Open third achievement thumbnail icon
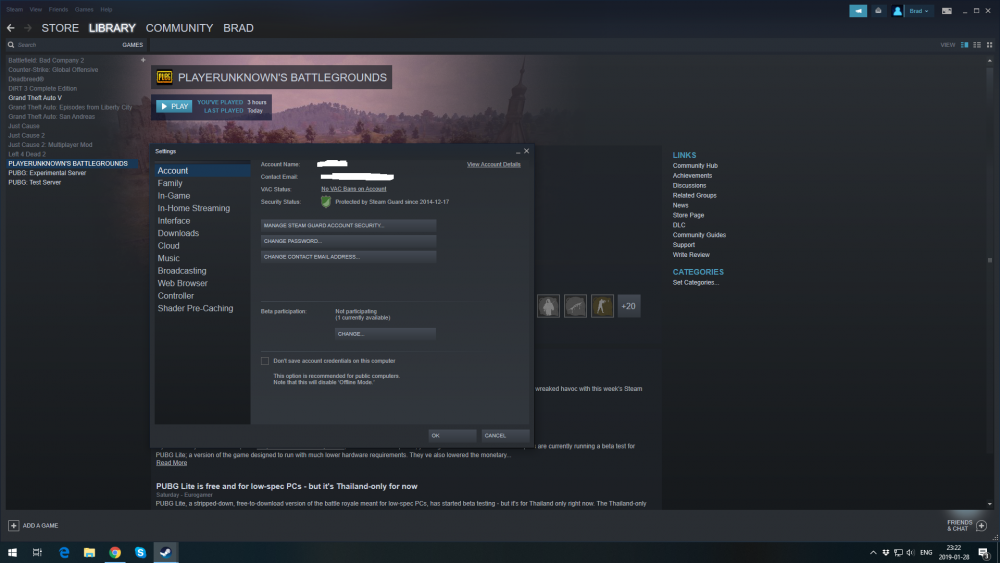 [x=602, y=306]
